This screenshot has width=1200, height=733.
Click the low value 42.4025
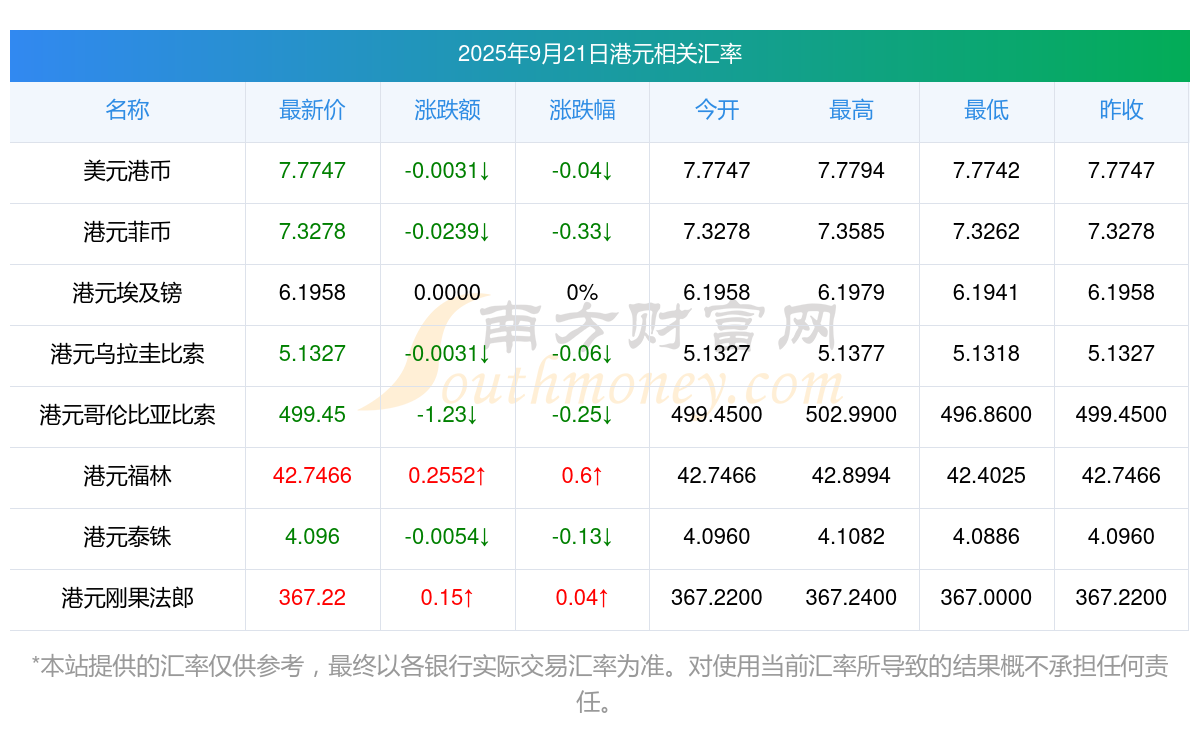click(x=986, y=476)
